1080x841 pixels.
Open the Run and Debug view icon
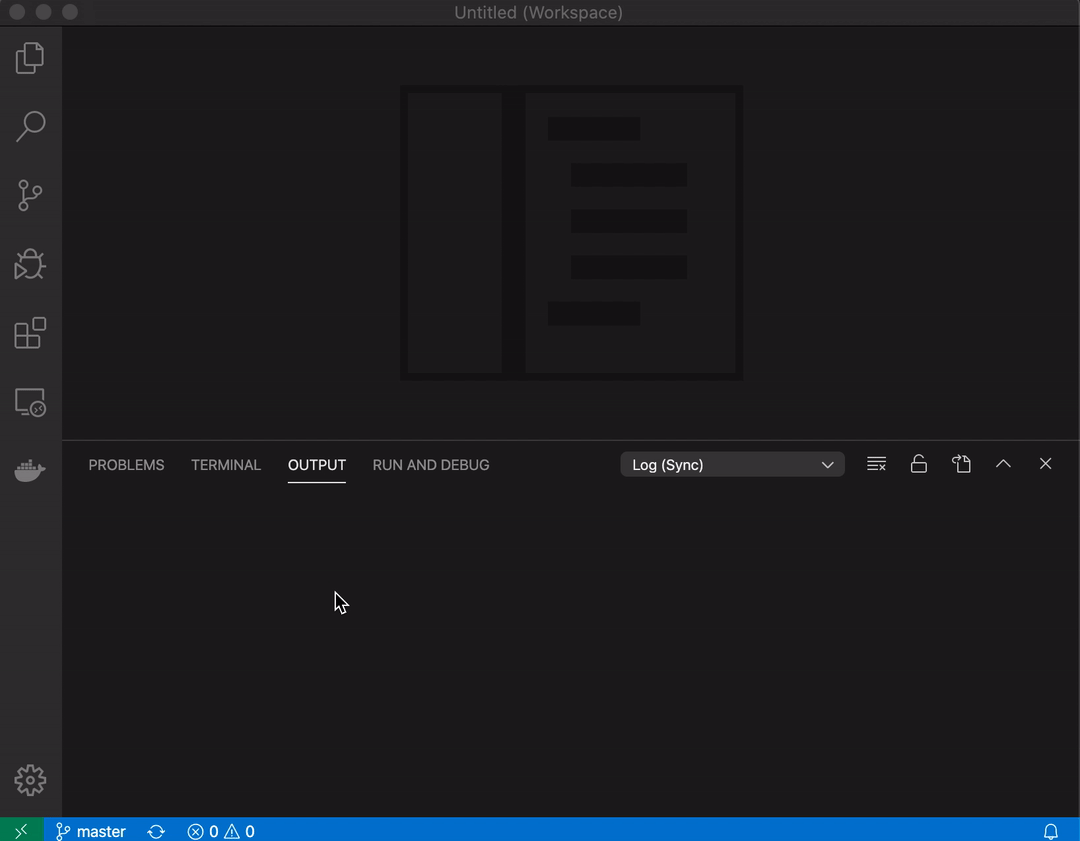click(30, 264)
